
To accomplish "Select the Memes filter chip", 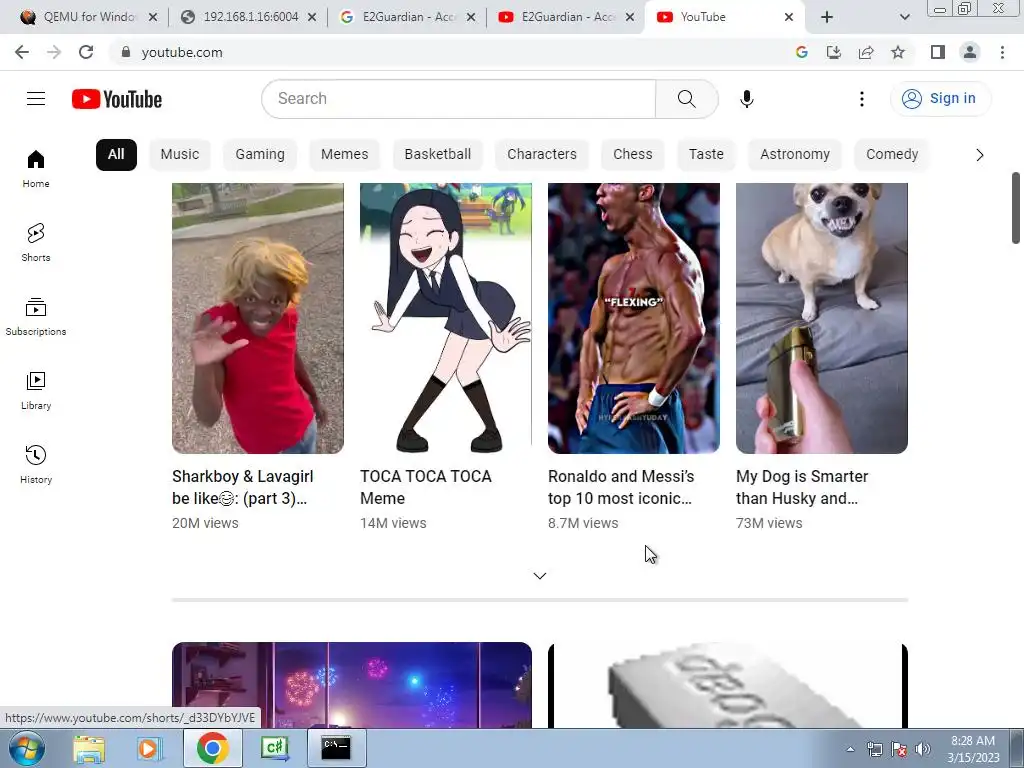I will pyautogui.click(x=344, y=155).
